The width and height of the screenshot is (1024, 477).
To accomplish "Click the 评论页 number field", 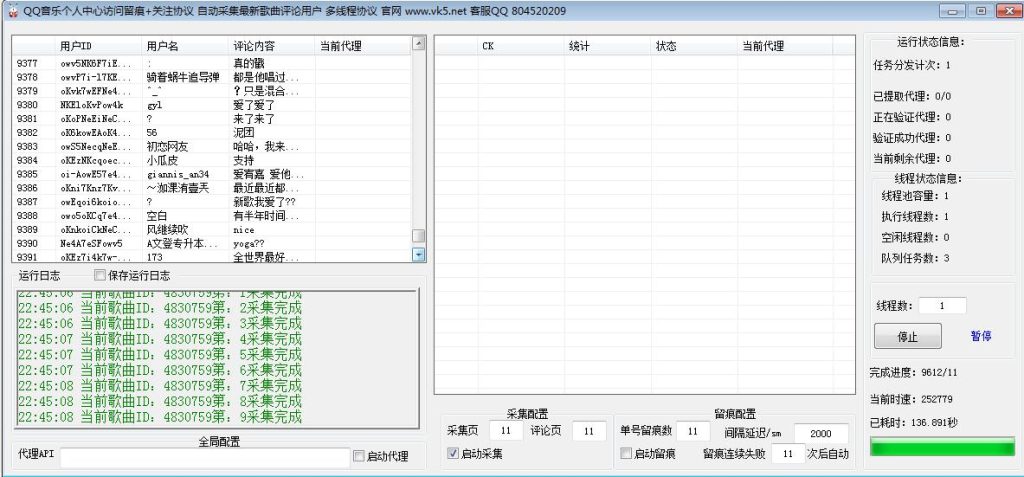I will pos(589,431).
